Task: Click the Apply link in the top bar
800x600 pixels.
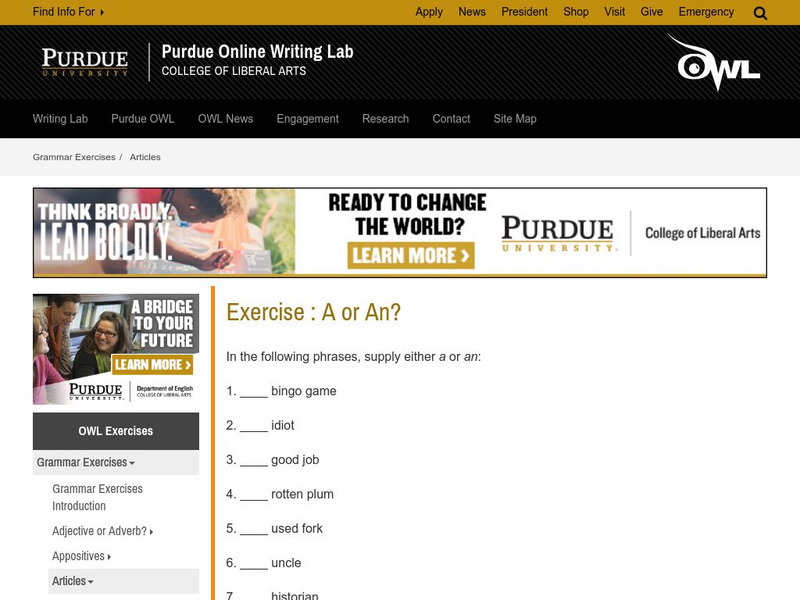Action: pyautogui.click(x=429, y=11)
